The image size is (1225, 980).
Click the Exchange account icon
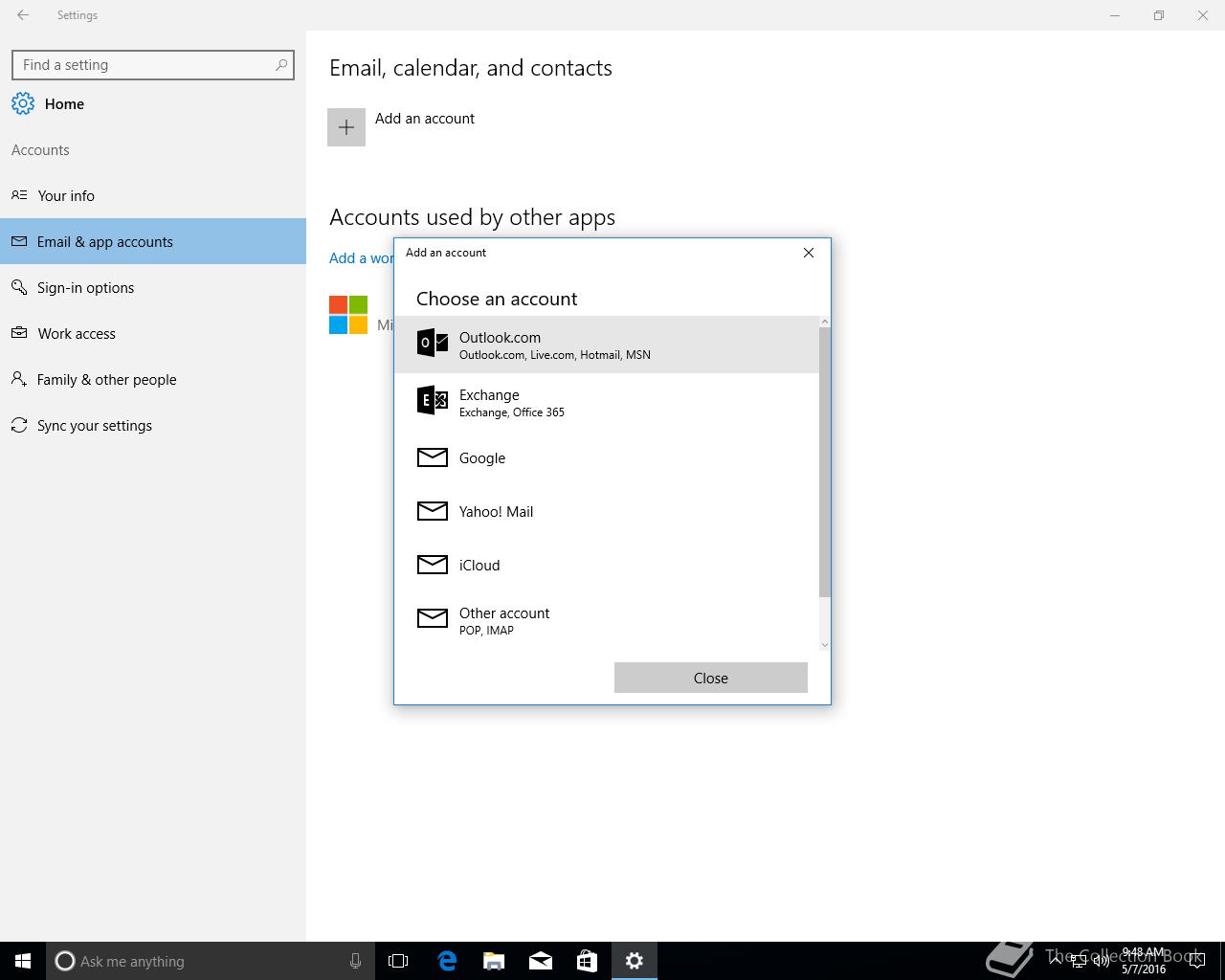coord(433,400)
